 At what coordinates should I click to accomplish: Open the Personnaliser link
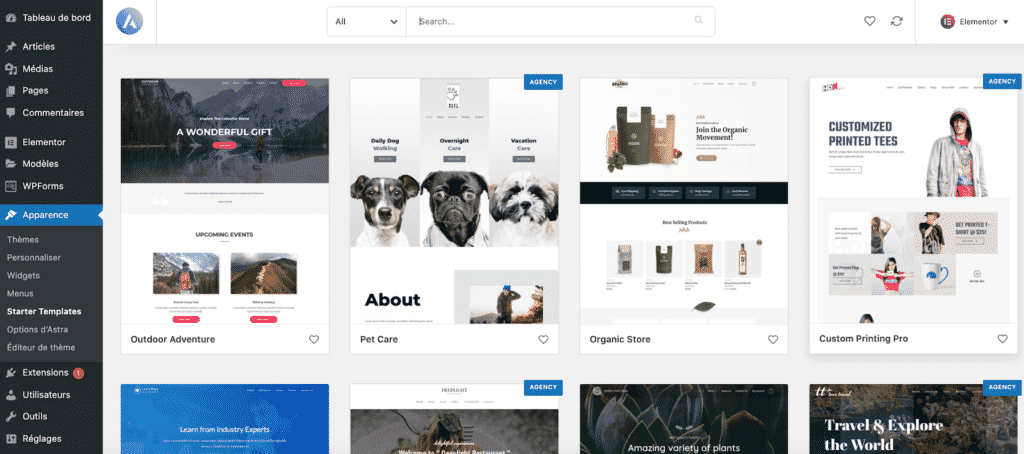(34, 257)
